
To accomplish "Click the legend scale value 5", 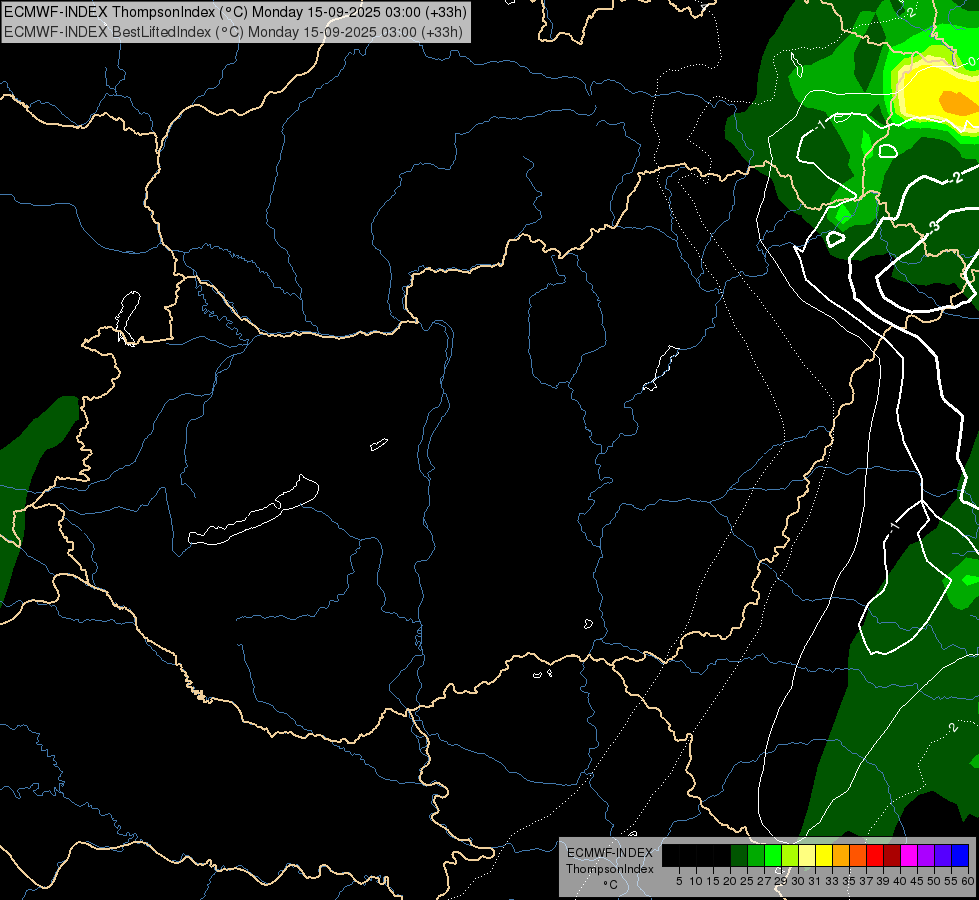I will point(679,881).
